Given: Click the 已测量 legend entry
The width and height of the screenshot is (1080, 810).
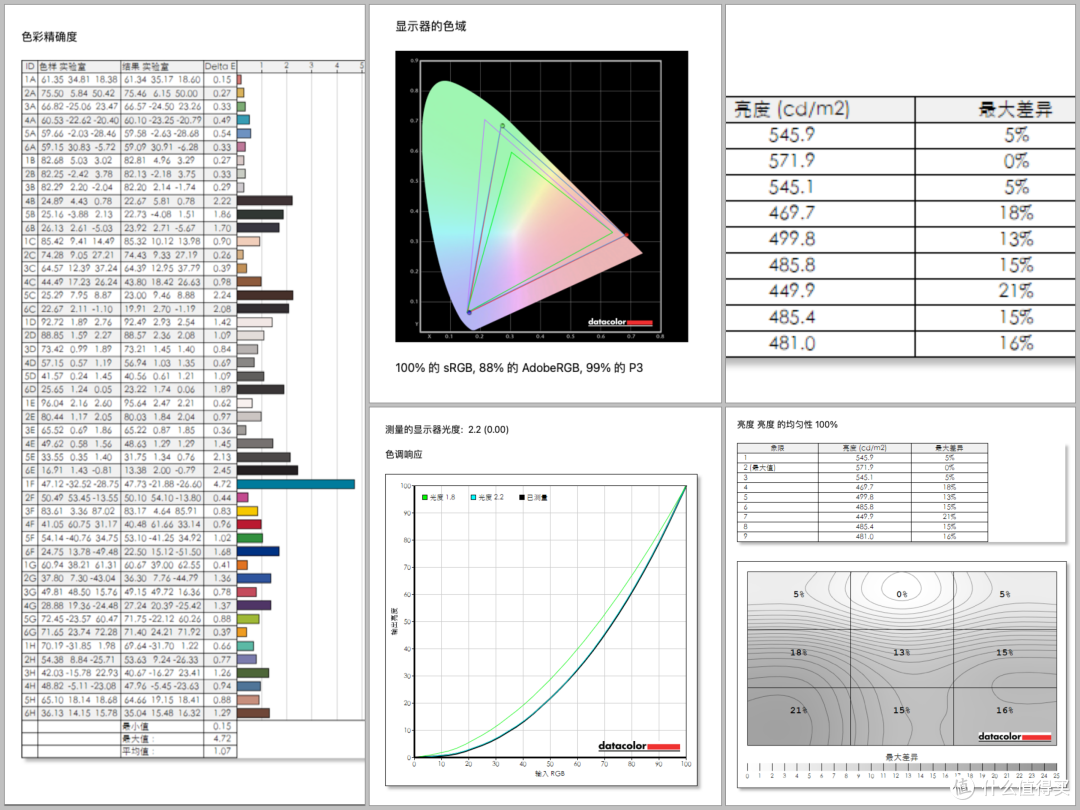Looking at the screenshot, I should (533, 497).
